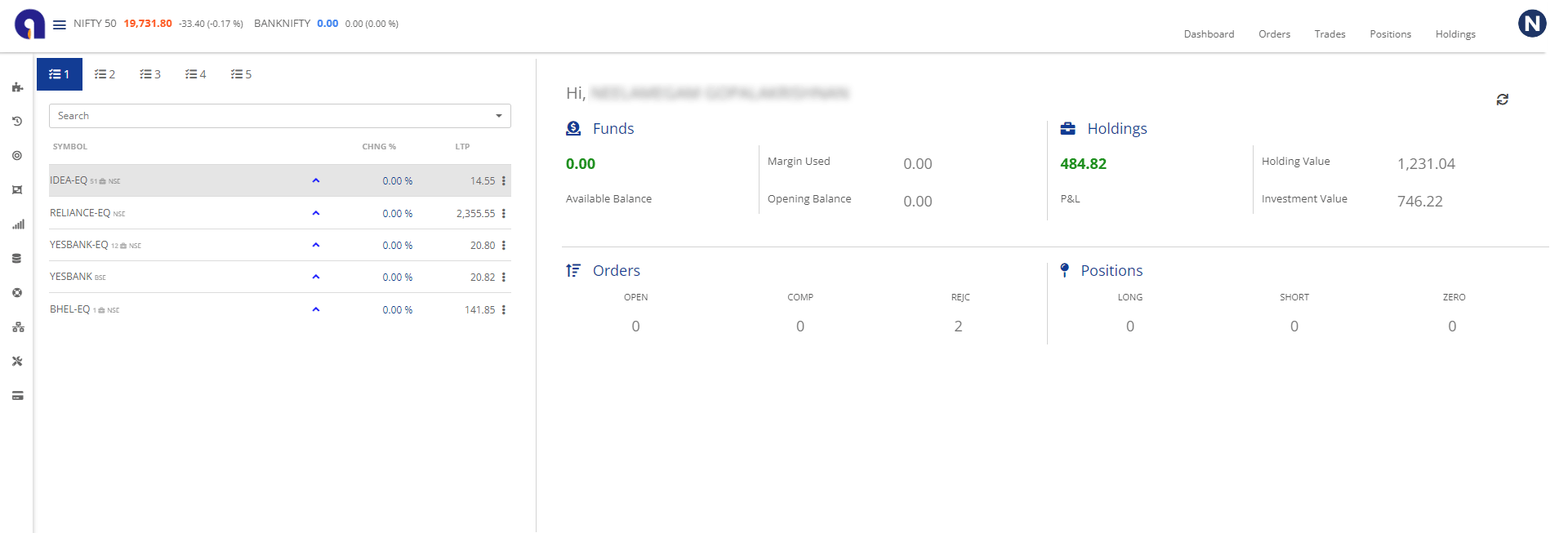The image size is (1568, 533).
Task: Click the puzzle piece sidebar icon
Action: [x=17, y=87]
